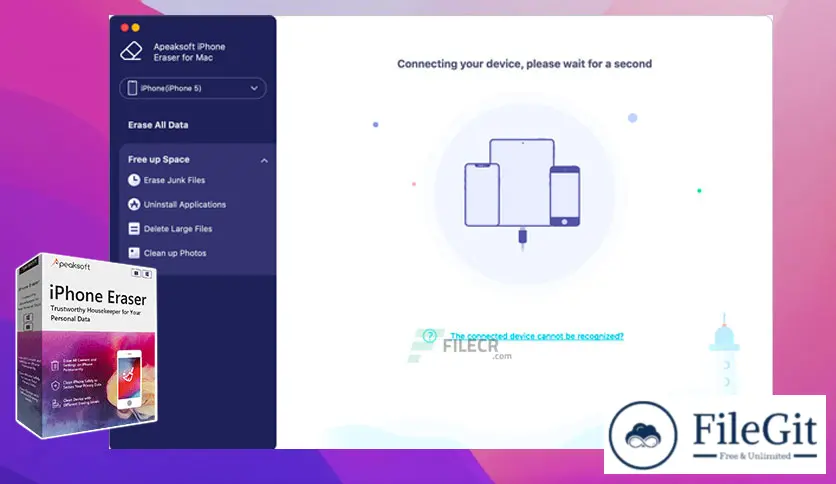Open 'The connected device cannot be recognized?' link
Viewport: 836px width, 484px height.
tap(536, 336)
